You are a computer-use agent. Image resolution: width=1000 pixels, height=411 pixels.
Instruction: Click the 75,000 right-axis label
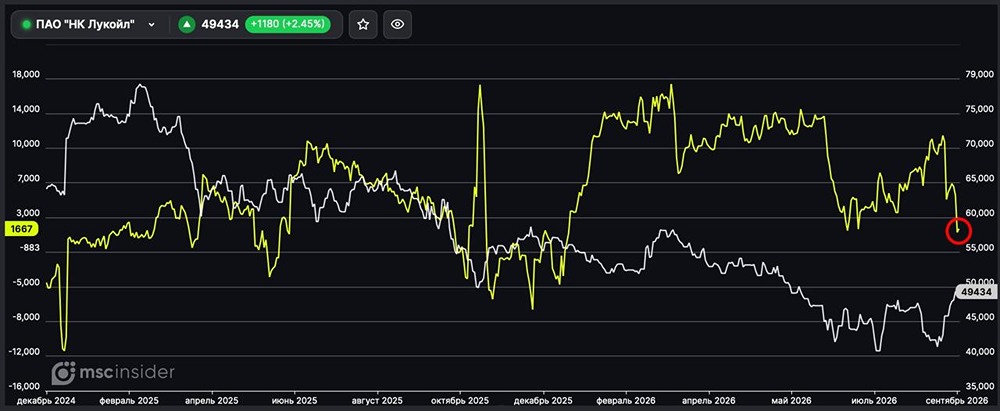click(980, 110)
